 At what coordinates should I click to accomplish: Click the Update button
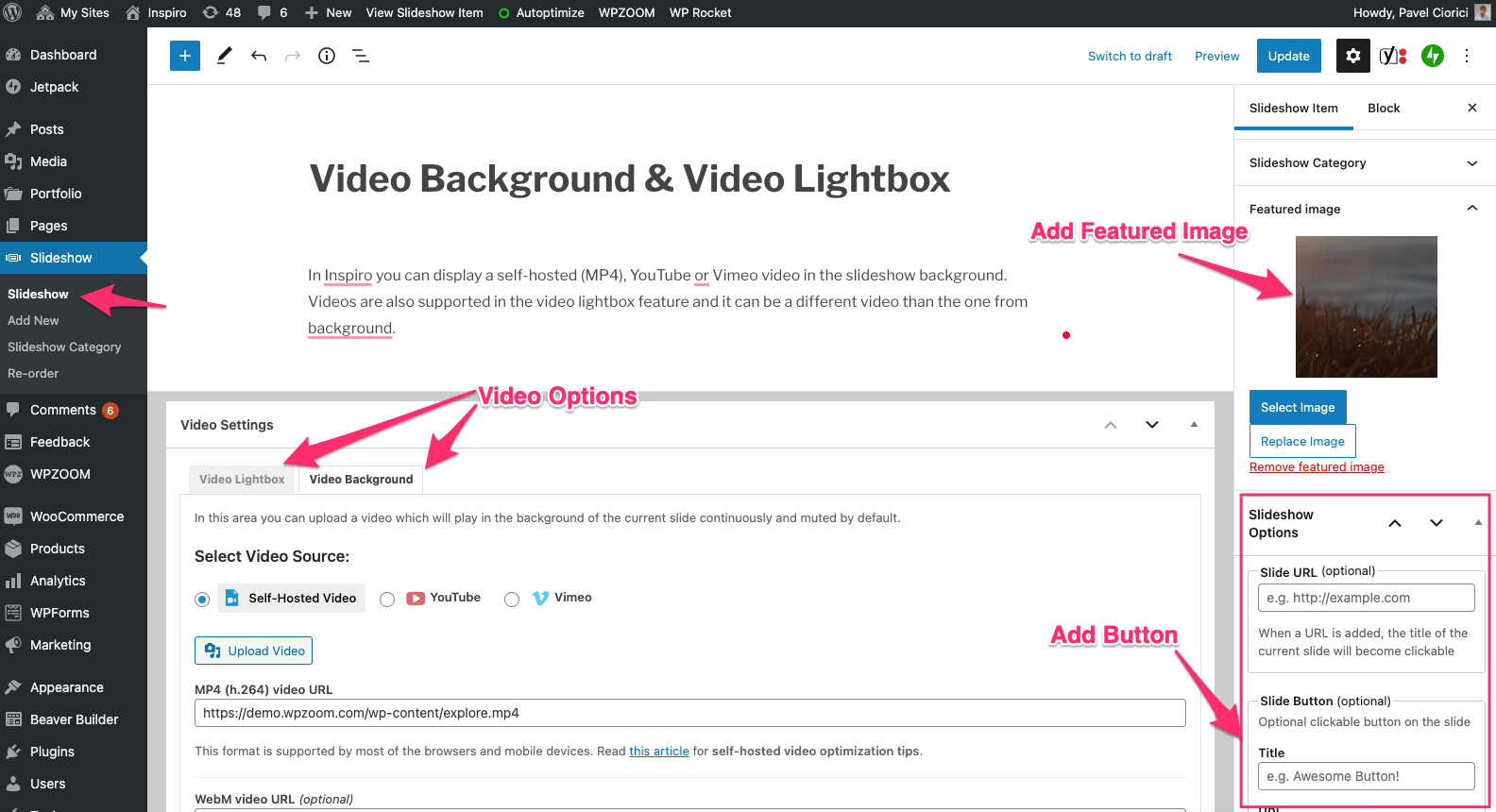pos(1288,56)
